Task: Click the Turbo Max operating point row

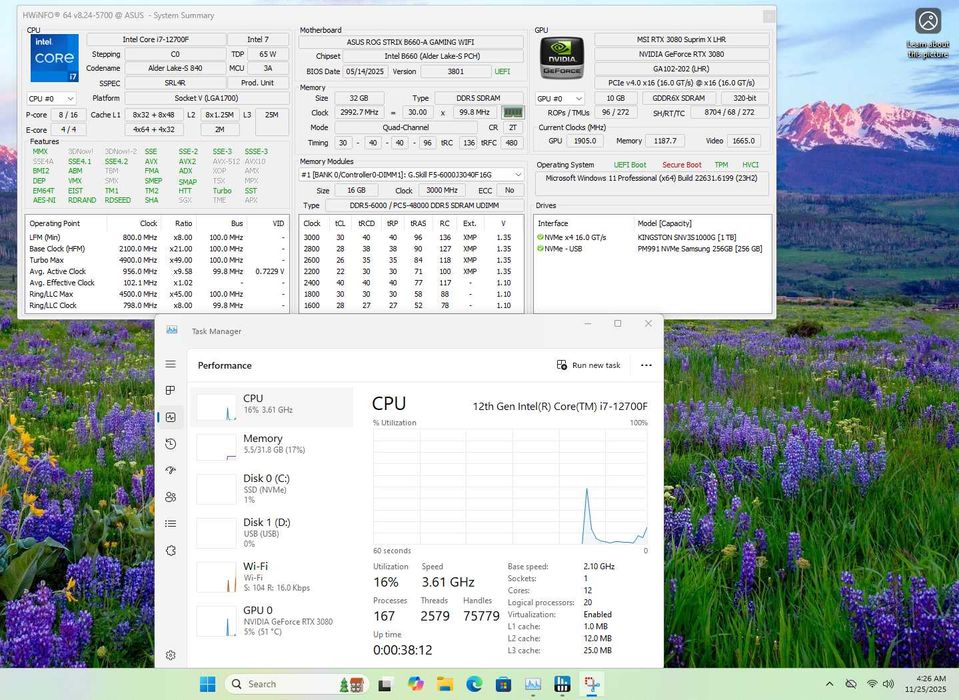Action: click(157, 260)
